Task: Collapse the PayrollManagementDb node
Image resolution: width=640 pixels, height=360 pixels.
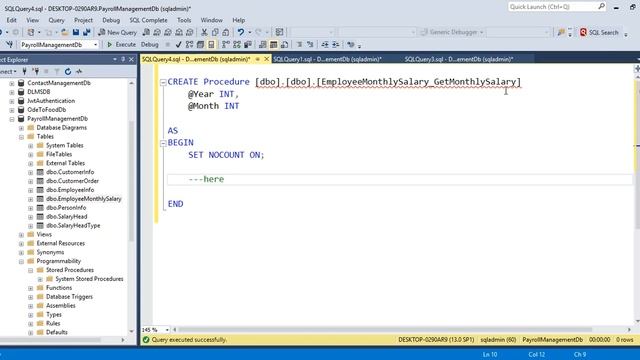Action: 11,119
